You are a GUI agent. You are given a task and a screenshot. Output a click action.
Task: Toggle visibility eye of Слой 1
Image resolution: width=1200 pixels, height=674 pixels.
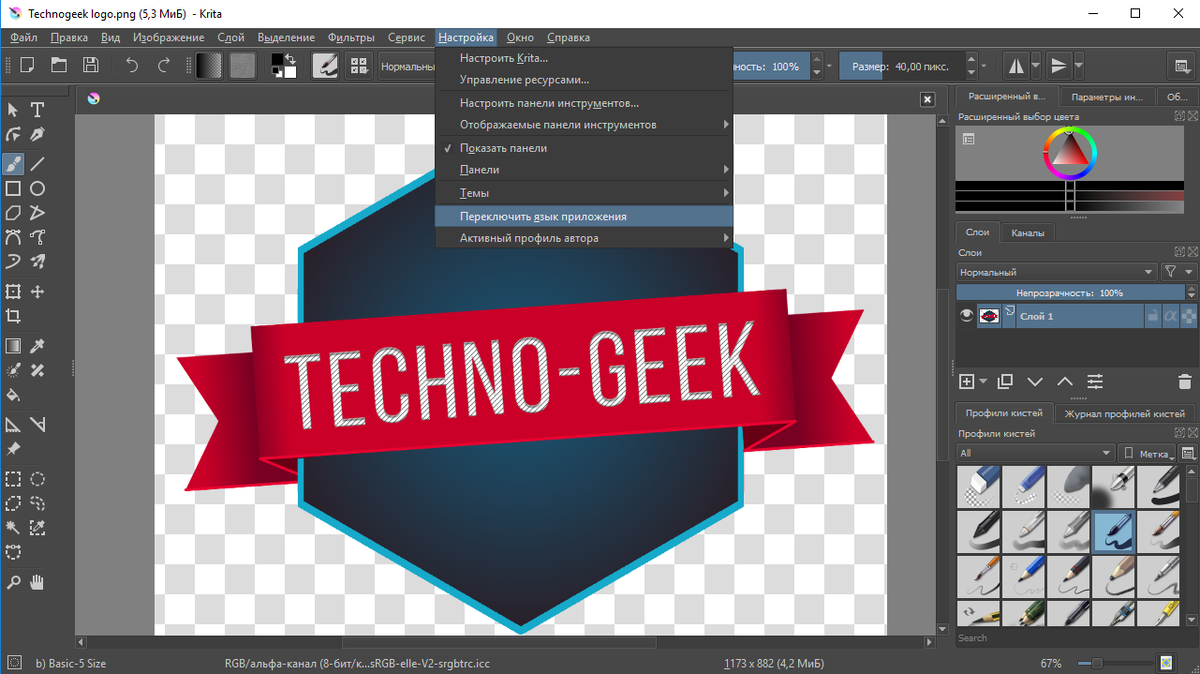(x=967, y=316)
